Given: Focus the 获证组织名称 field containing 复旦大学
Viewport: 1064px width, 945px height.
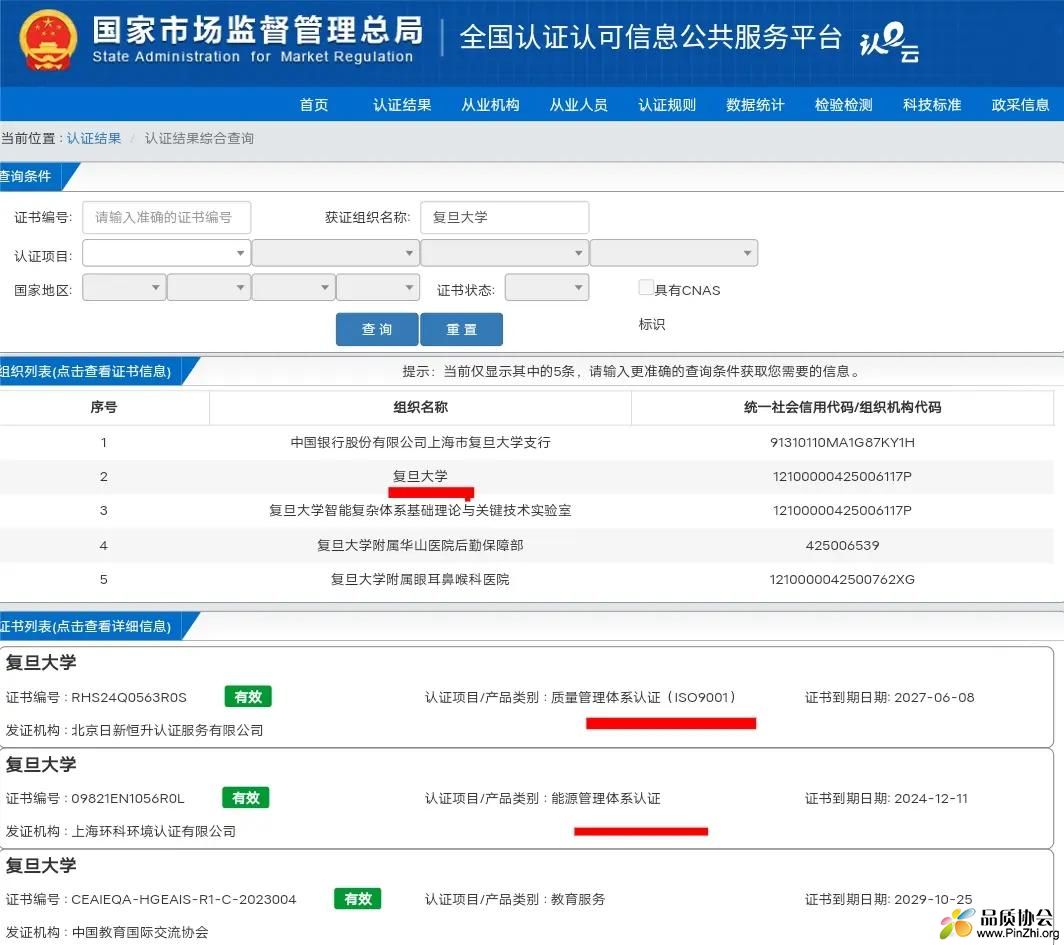Looking at the screenshot, I should coord(504,217).
